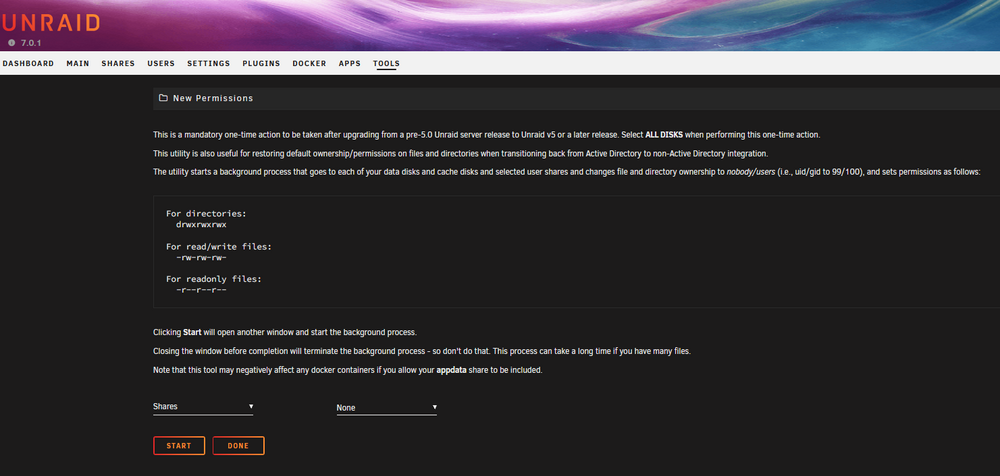The height and width of the screenshot is (476, 1000).
Task: Click the 7.0.1 version number
Action: (x=31, y=43)
